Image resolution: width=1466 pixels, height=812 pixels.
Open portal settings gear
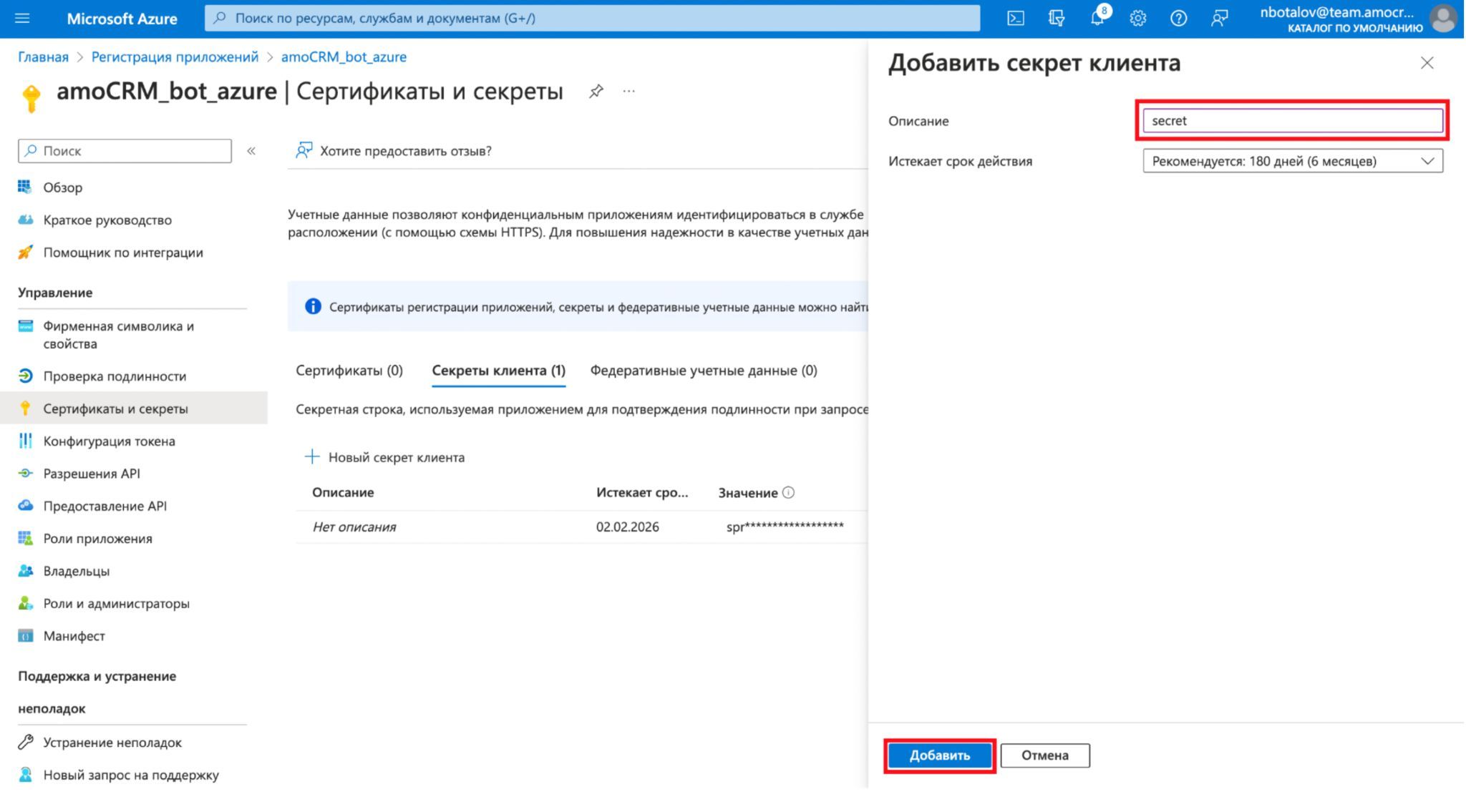[1138, 19]
